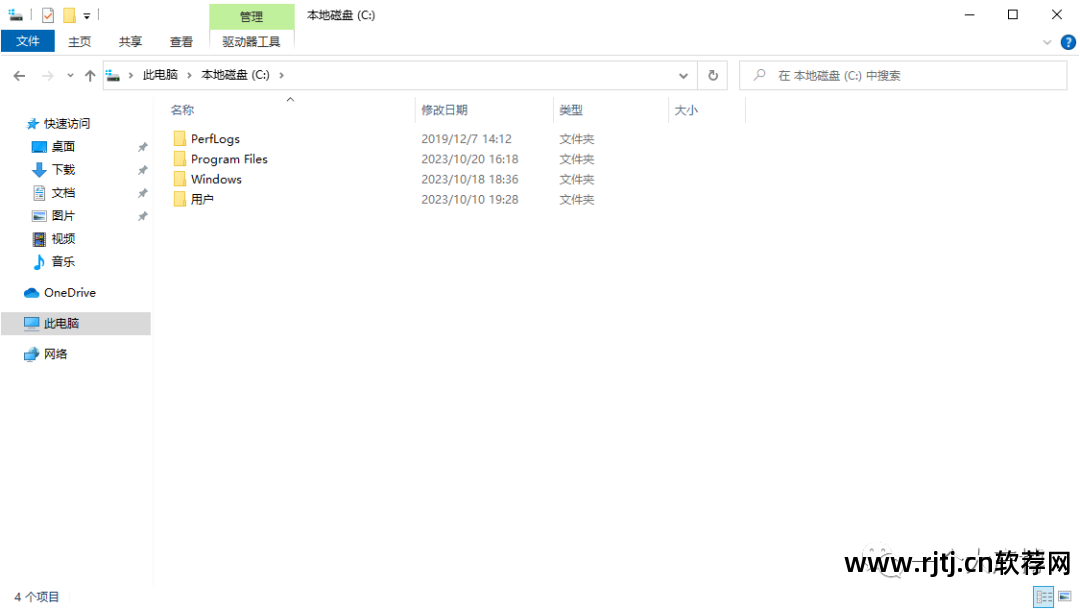The width and height of the screenshot is (1080, 609).
Task: Switch to the 查看 ribbon tab
Action: click(181, 41)
